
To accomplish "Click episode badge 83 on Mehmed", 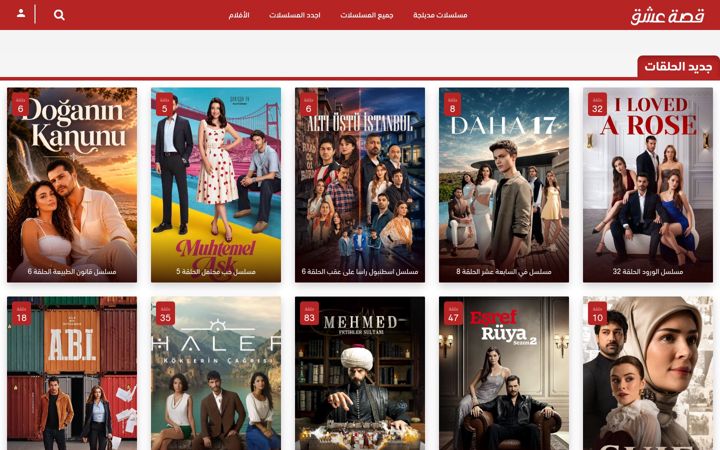I will click(309, 314).
